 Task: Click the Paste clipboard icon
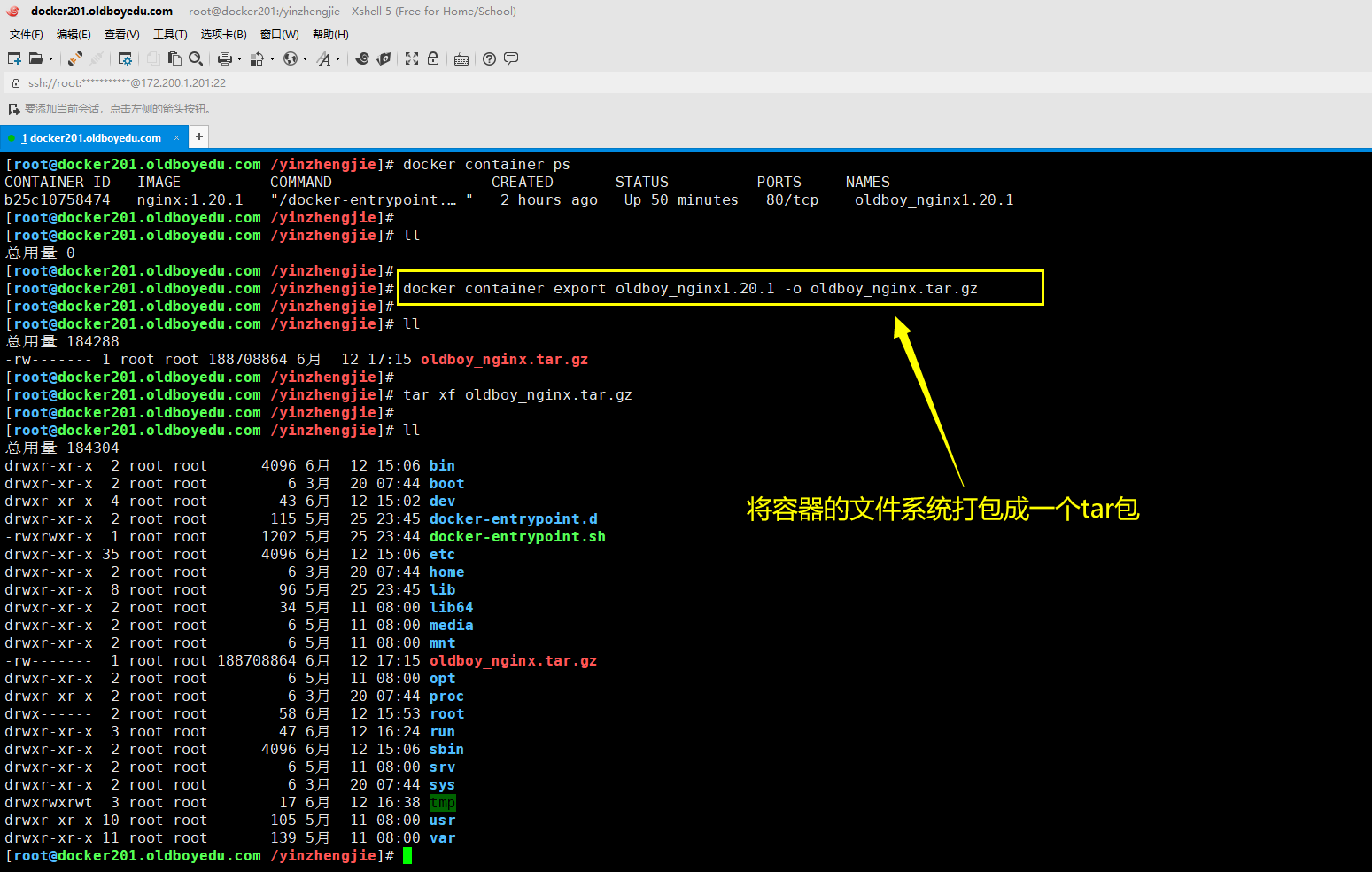[174, 58]
